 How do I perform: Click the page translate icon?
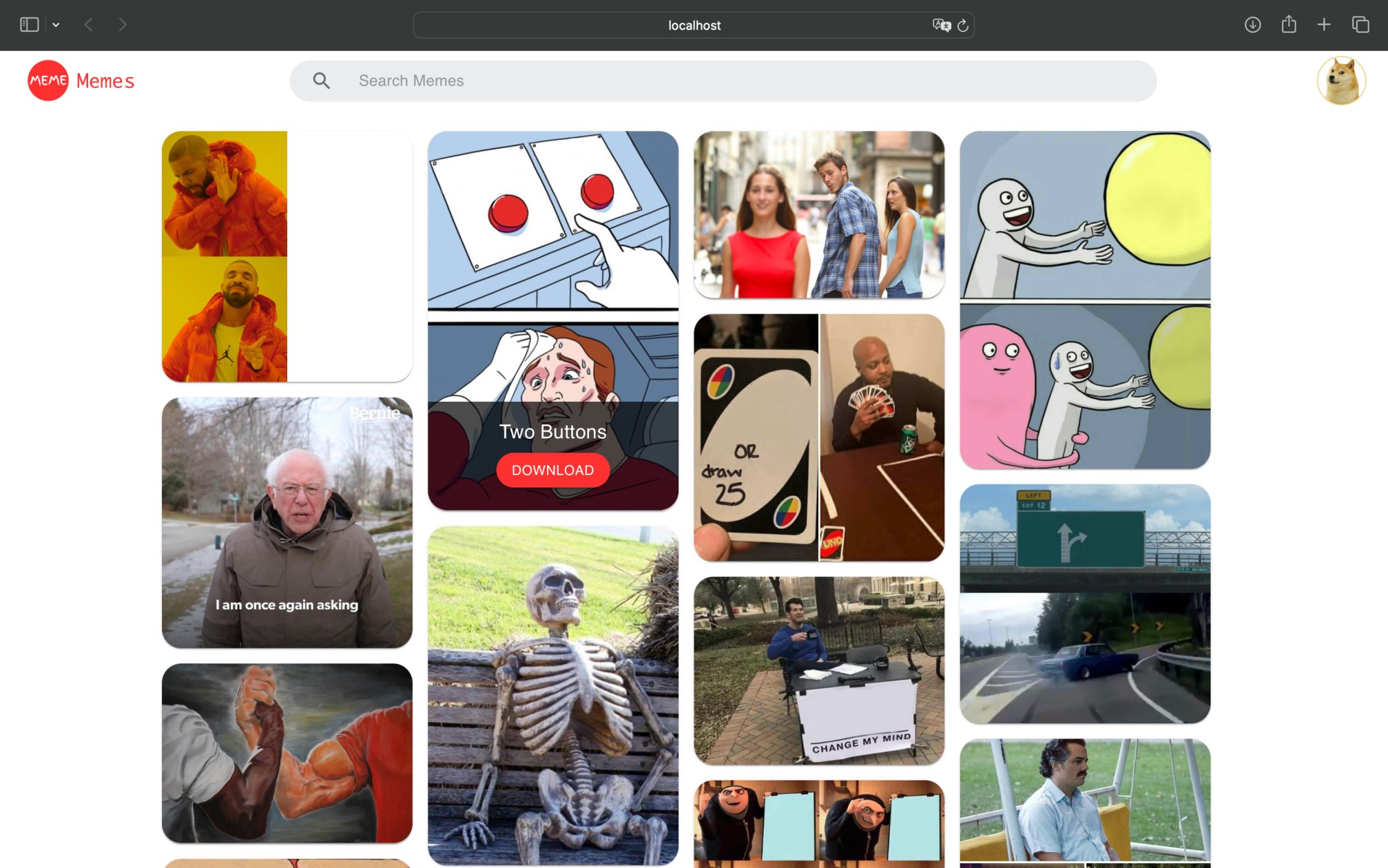coord(942,25)
